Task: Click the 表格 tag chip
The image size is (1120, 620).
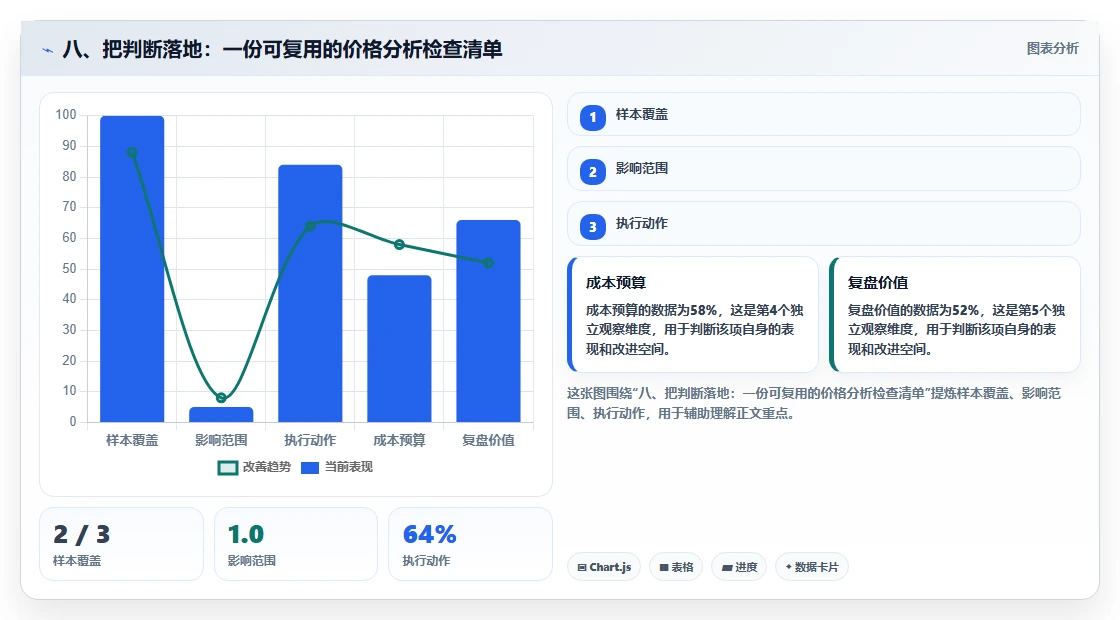Action: click(676, 567)
